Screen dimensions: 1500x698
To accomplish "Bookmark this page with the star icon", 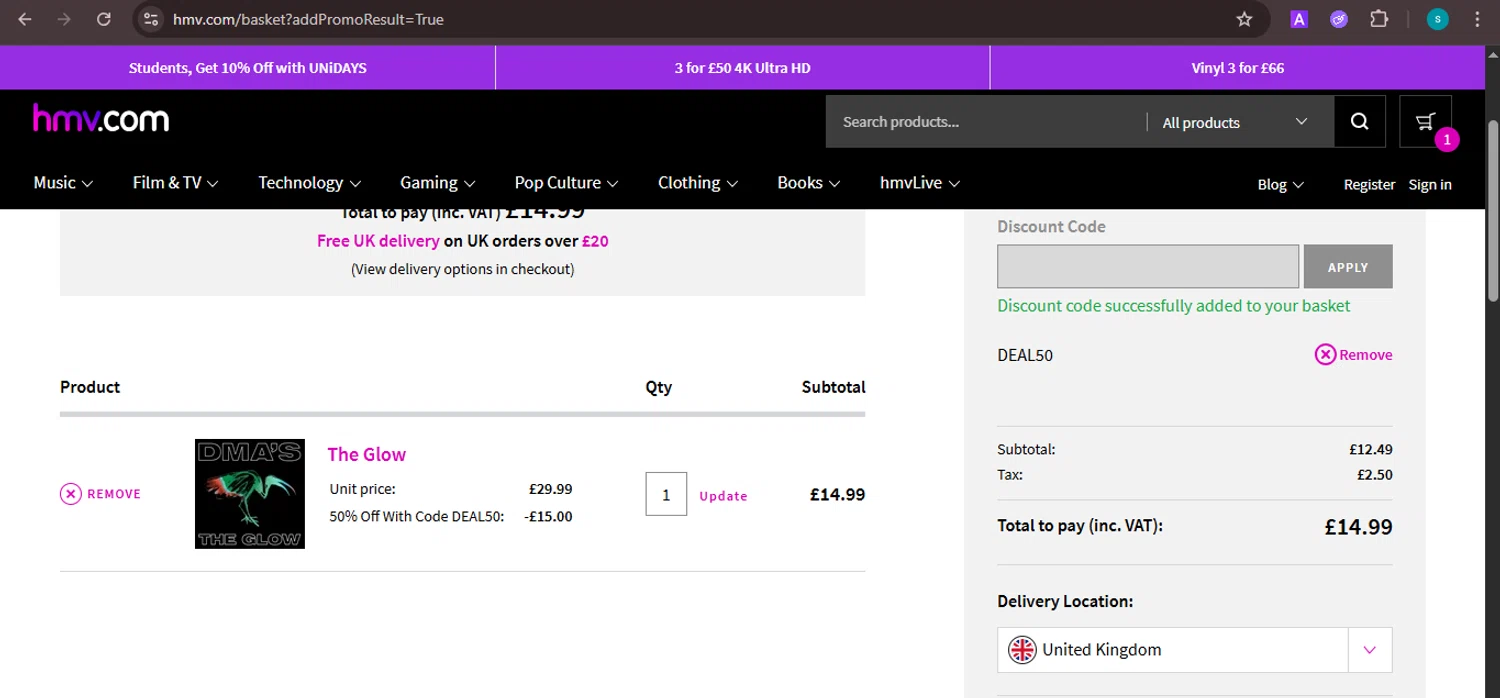I will tap(1244, 19).
